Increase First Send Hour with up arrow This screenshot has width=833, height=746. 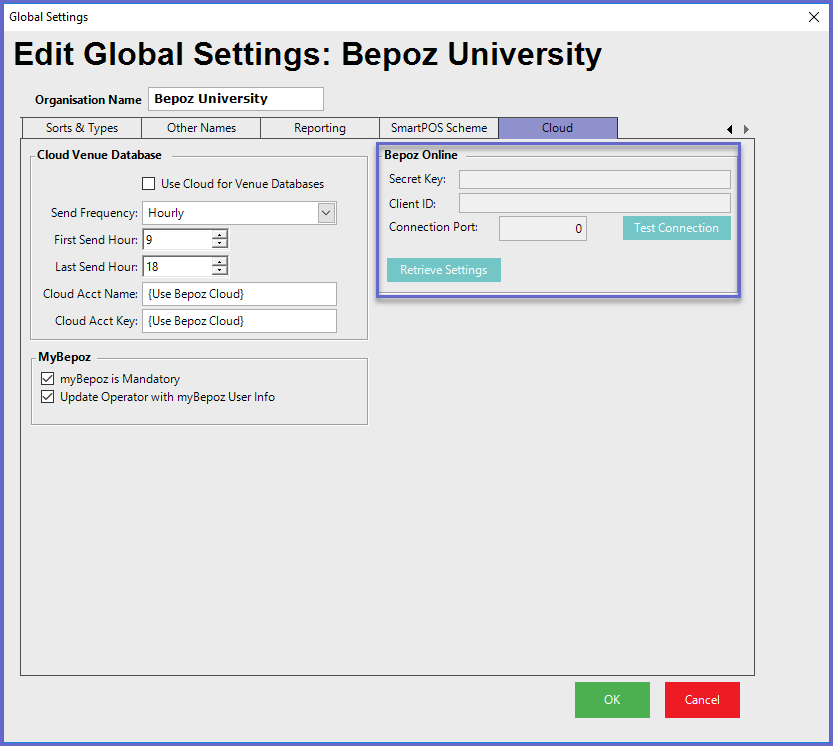tap(219, 235)
